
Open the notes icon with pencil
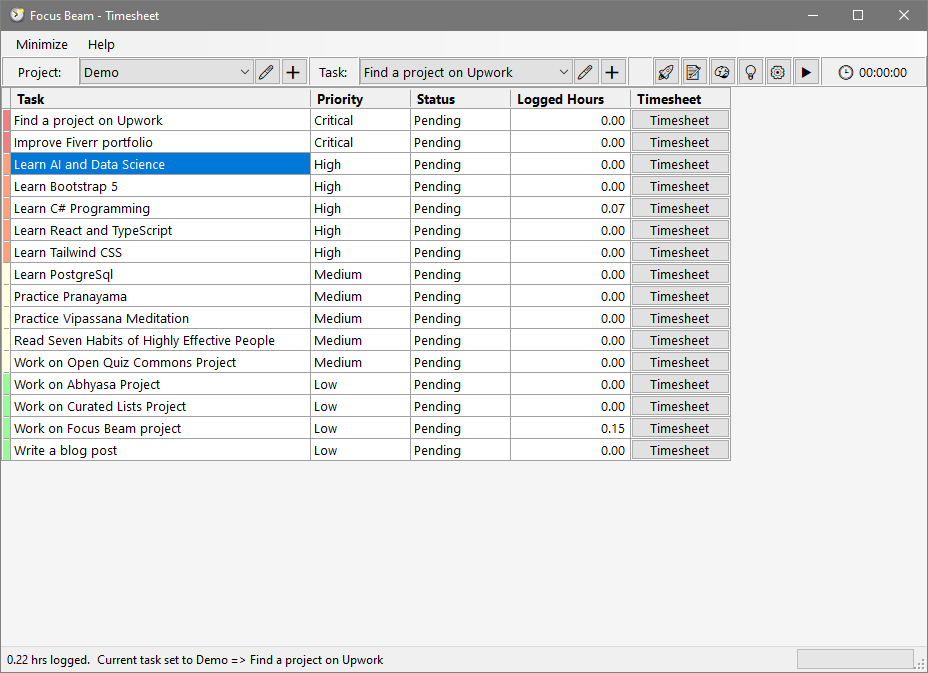[x=693, y=72]
